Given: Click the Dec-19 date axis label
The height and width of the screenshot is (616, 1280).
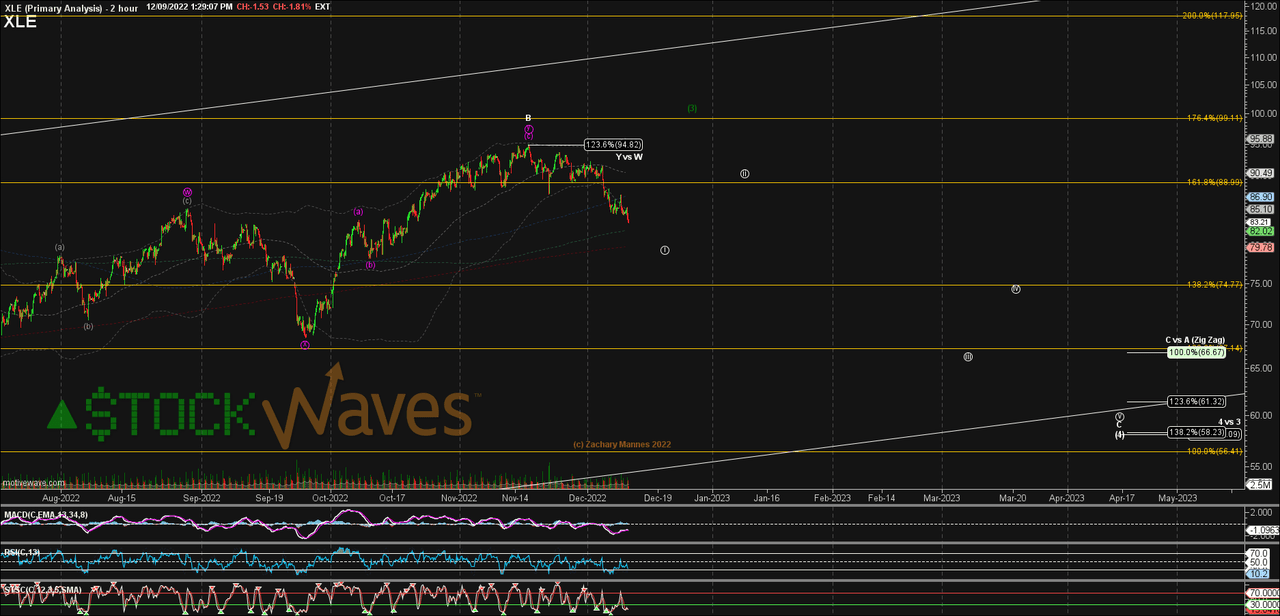Looking at the screenshot, I should pos(656,497).
